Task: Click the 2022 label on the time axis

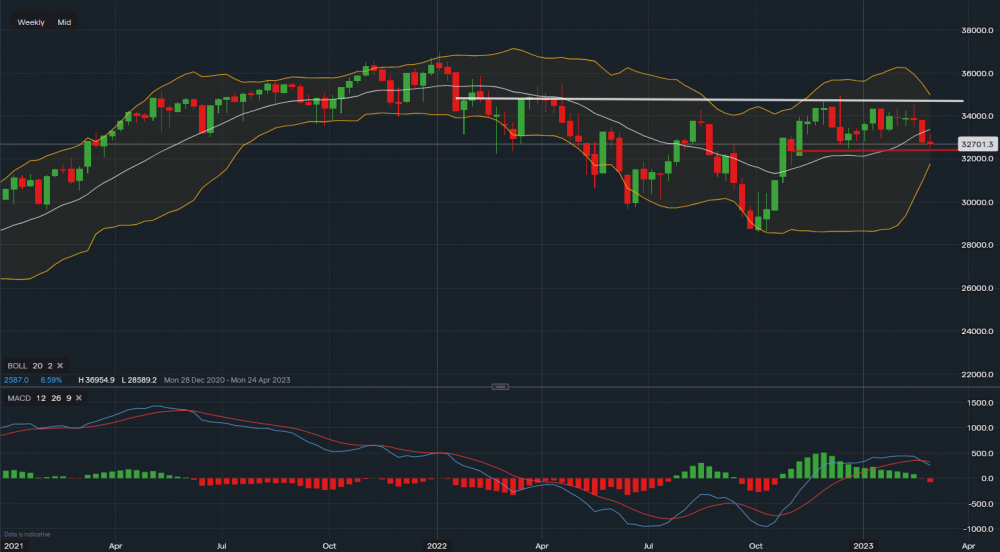Action: coord(435,547)
